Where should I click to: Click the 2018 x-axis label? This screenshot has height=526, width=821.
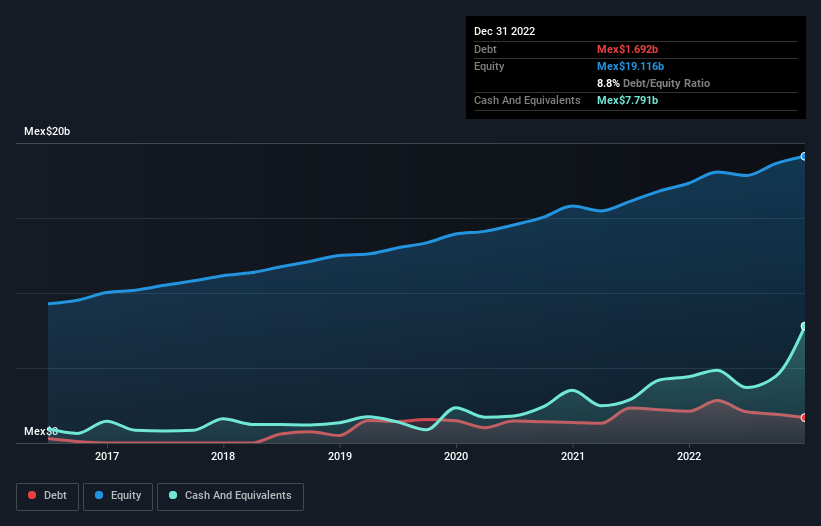pyautogui.click(x=223, y=456)
